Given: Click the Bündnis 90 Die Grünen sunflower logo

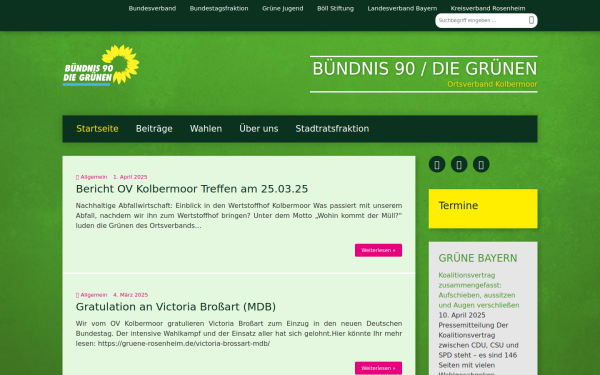Looking at the screenshot, I should tap(101, 65).
